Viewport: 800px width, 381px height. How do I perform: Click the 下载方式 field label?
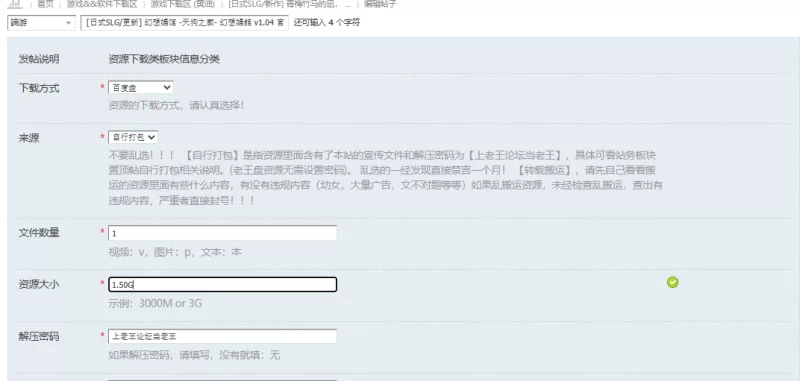(39, 88)
